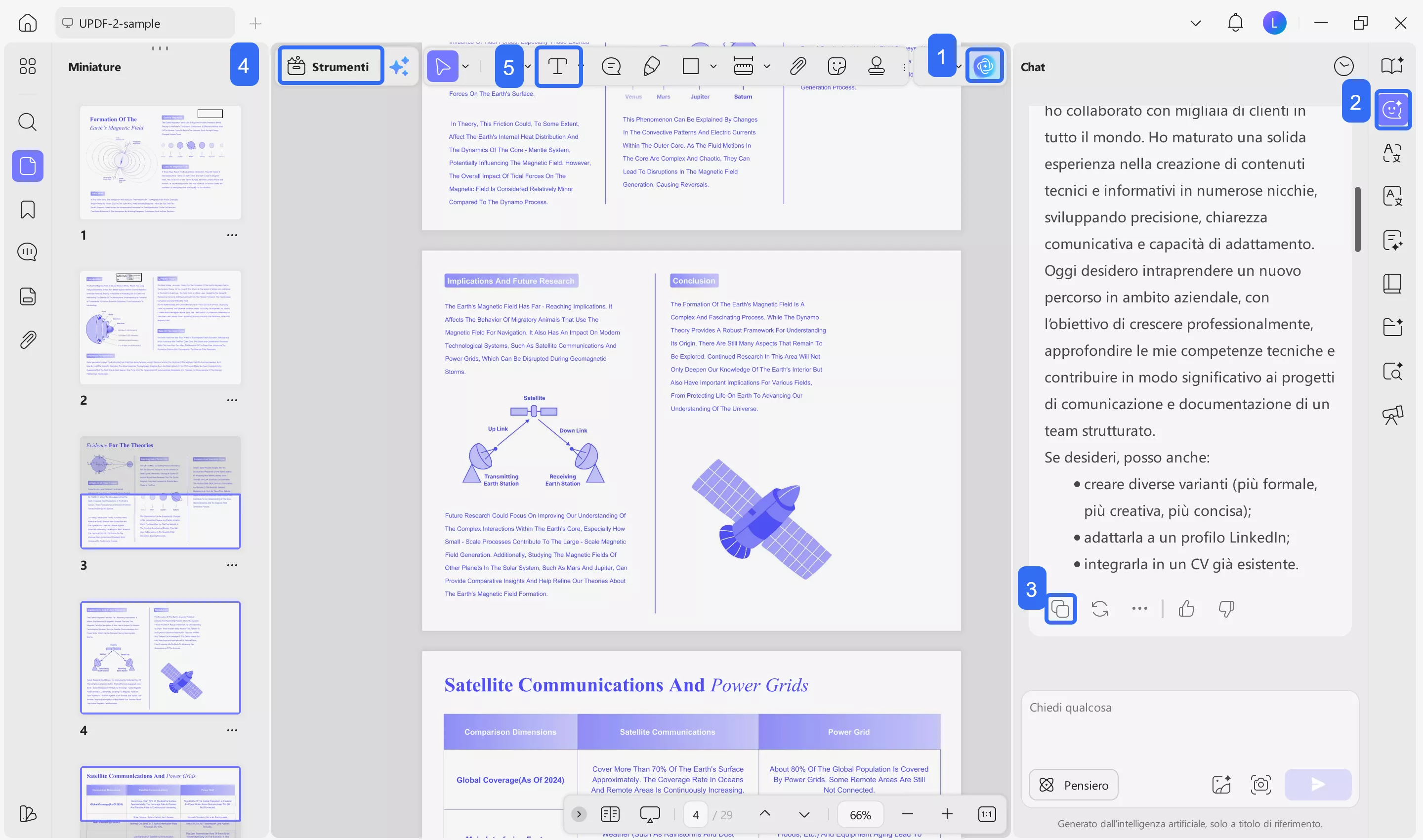Send a message in the Chiedi qualcosa field
Screen dimensions: 1423x840
click(1318, 785)
